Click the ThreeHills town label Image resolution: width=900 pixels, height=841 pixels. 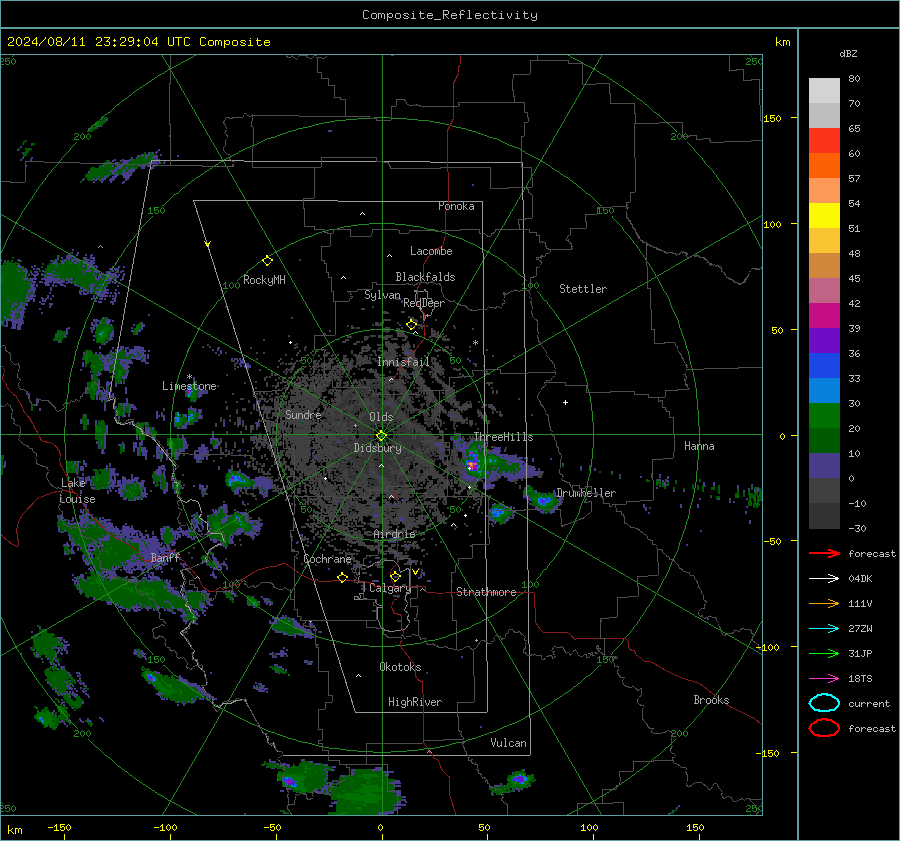503,437
